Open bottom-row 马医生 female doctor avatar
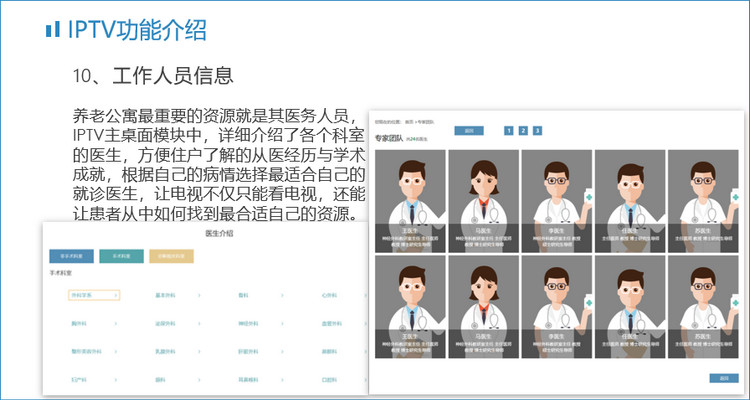The height and width of the screenshot is (400, 750). point(484,300)
